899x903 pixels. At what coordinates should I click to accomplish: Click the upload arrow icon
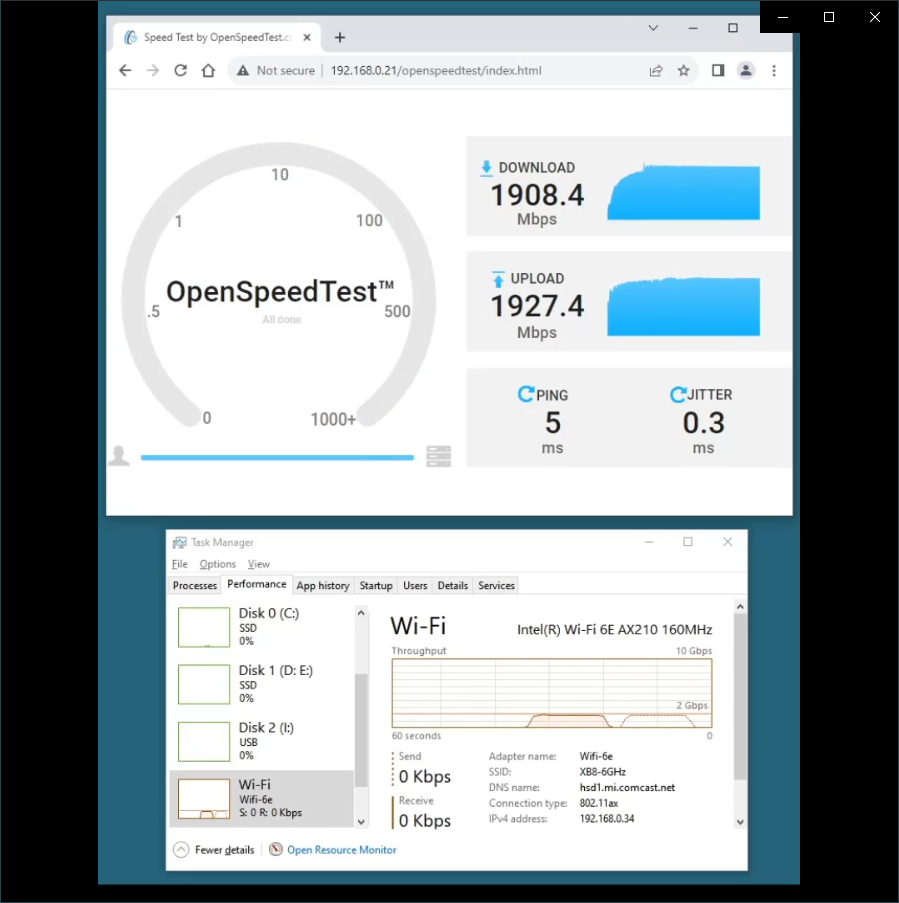(x=498, y=279)
